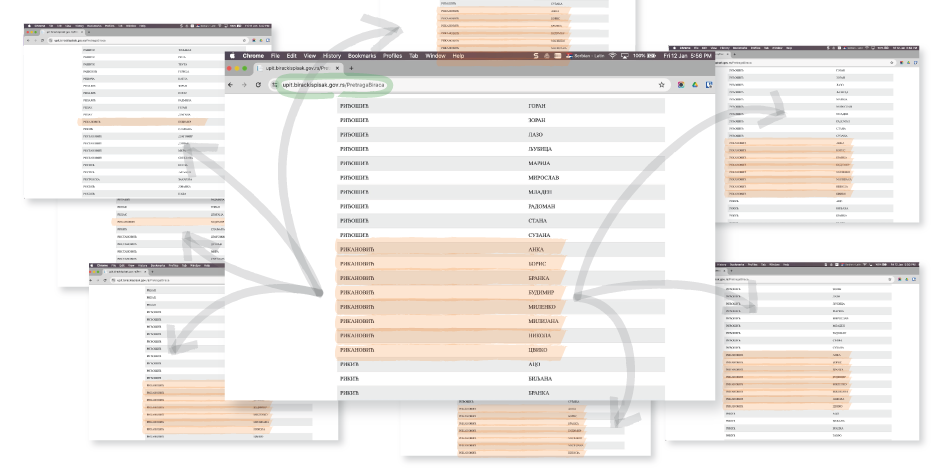Go back with the back arrow
Viewport: 940px width, 469px height.
pyautogui.click(x=231, y=85)
